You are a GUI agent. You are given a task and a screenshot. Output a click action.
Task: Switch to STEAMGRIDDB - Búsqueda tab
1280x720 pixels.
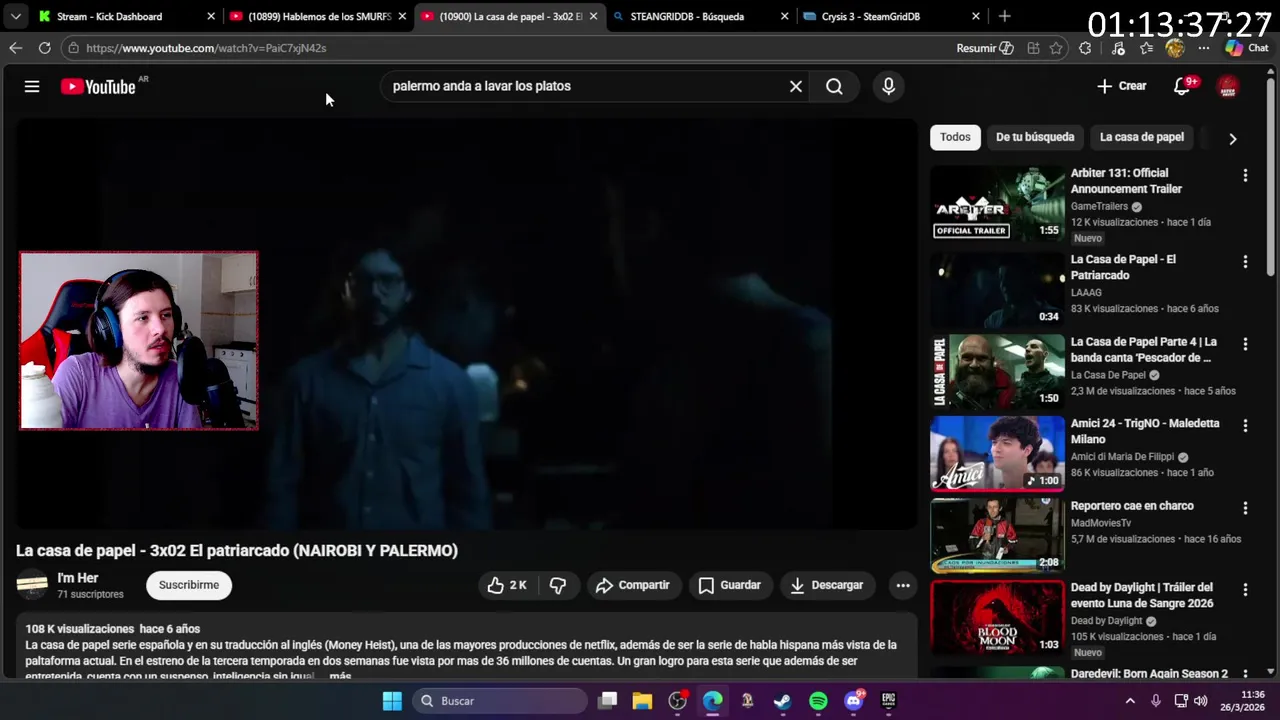tap(700, 16)
